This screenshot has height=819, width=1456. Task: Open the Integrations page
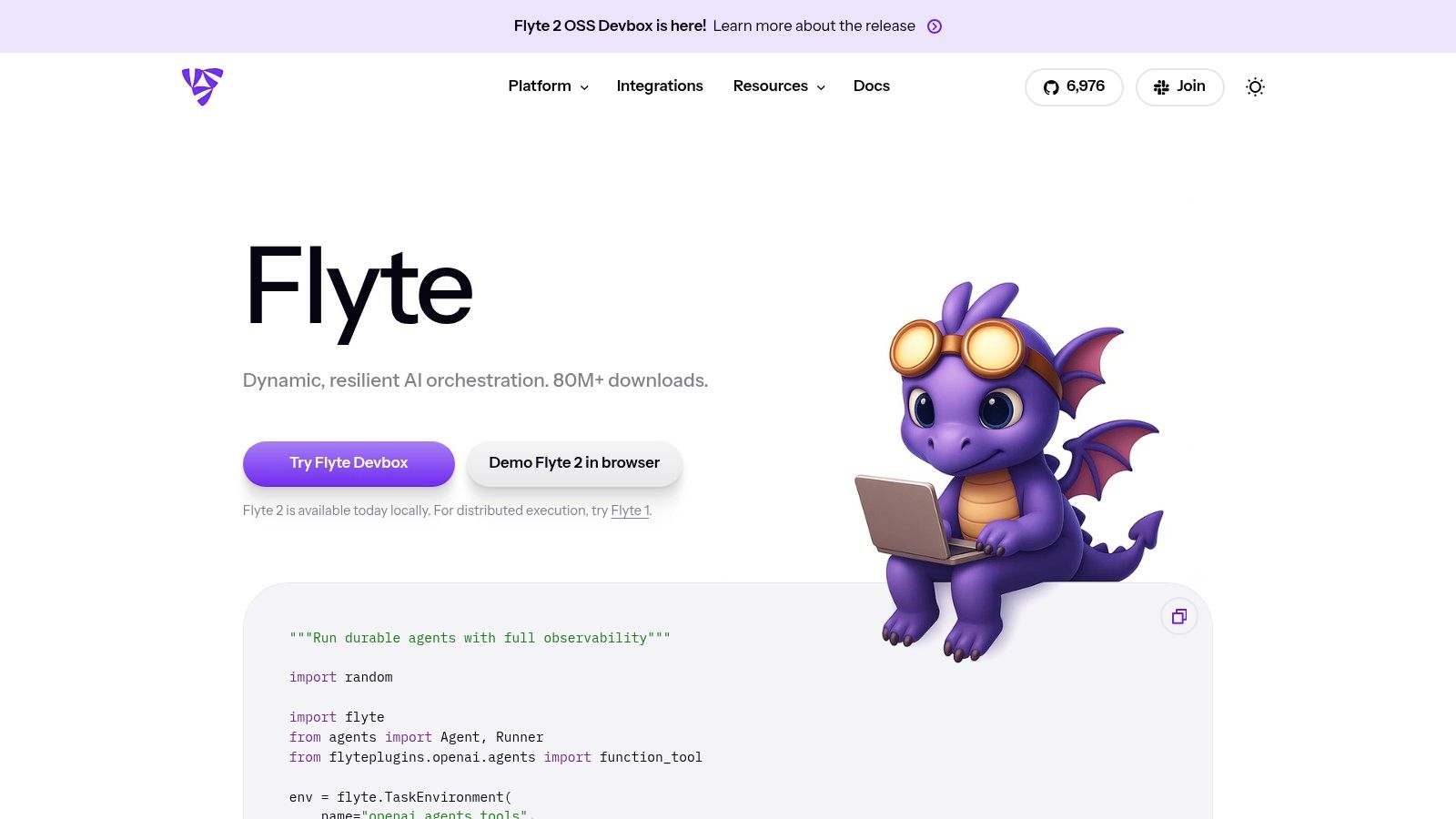coord(660,86)
